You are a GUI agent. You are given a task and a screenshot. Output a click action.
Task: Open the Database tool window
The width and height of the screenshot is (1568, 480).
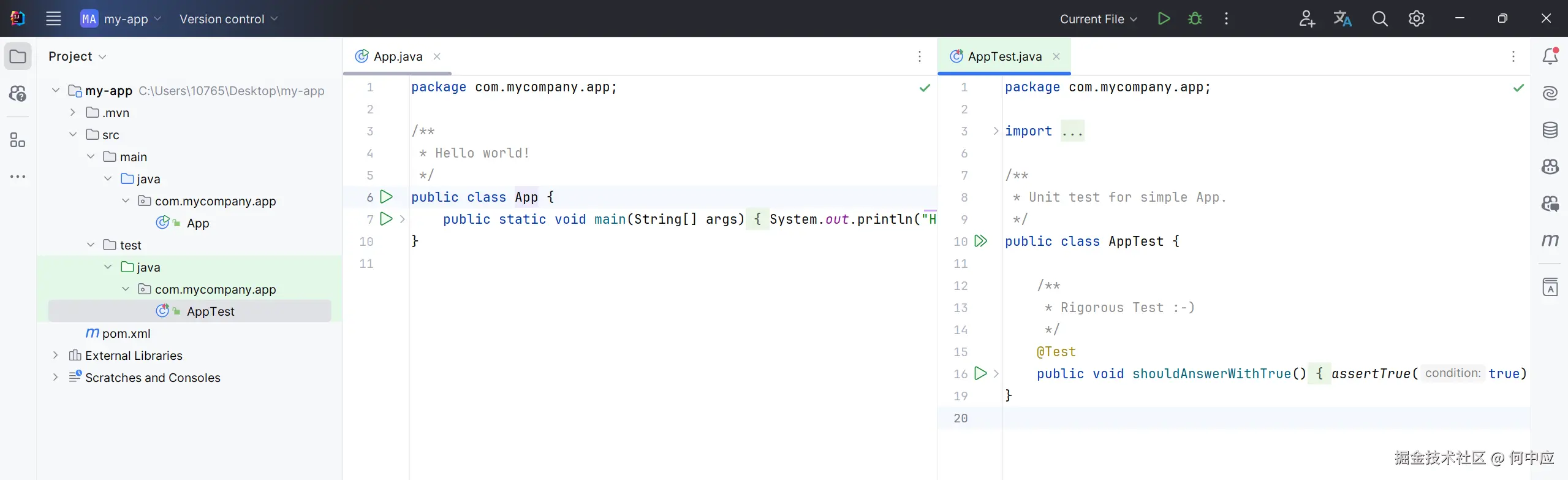(x=1550, y=130)
